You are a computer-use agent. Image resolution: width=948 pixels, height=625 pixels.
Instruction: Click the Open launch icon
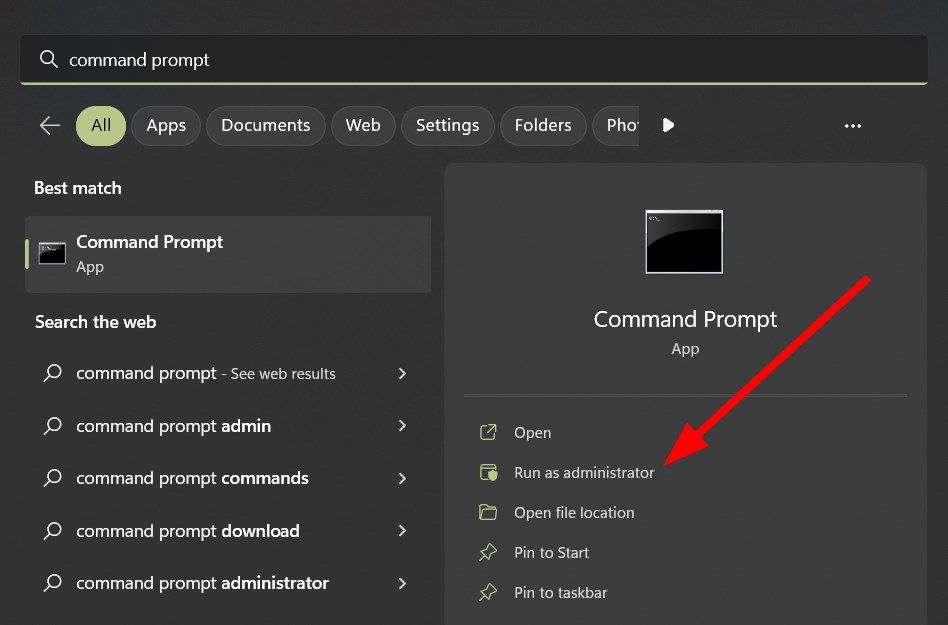[x=488, y=432]
